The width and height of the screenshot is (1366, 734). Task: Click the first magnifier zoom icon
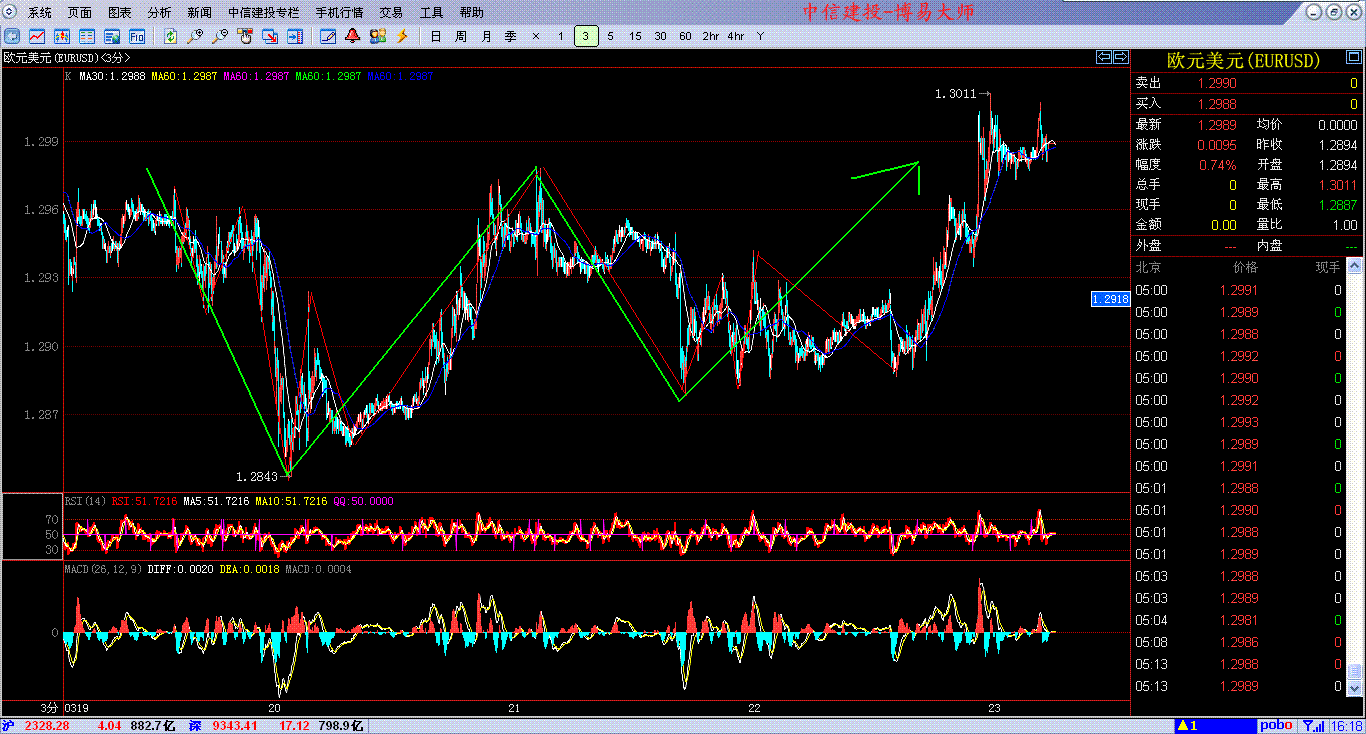tap(195, 36)
